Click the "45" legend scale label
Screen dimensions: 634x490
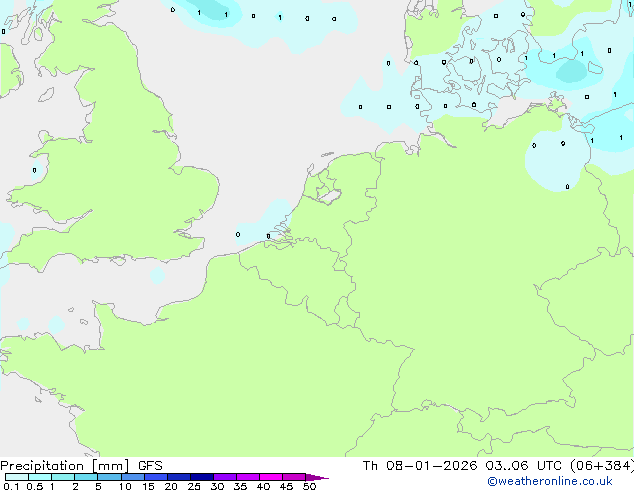pyautogui.click(x=286, y=486)
